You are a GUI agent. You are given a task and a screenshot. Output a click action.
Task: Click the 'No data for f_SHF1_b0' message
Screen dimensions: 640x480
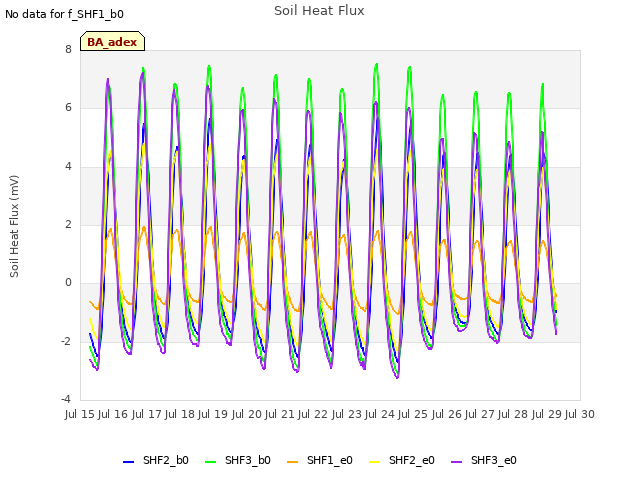click(64, 14)
